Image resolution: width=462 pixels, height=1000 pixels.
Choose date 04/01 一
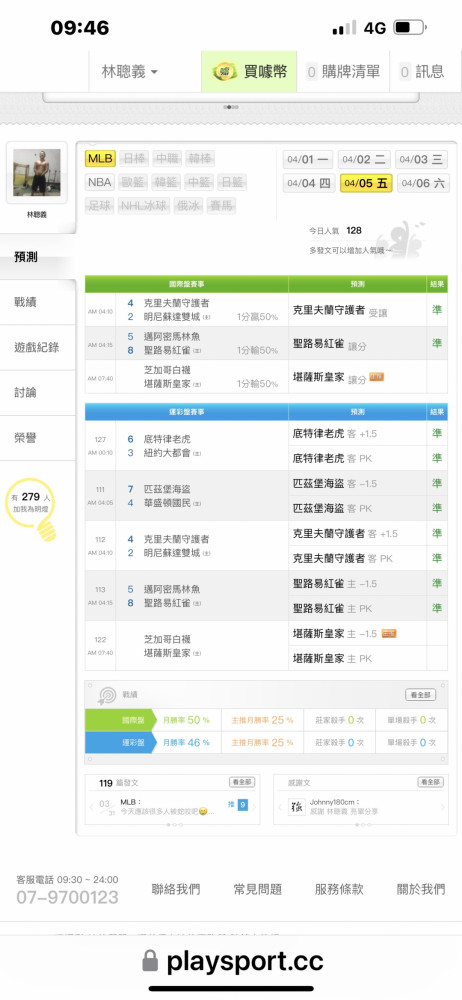coord(309,159)
